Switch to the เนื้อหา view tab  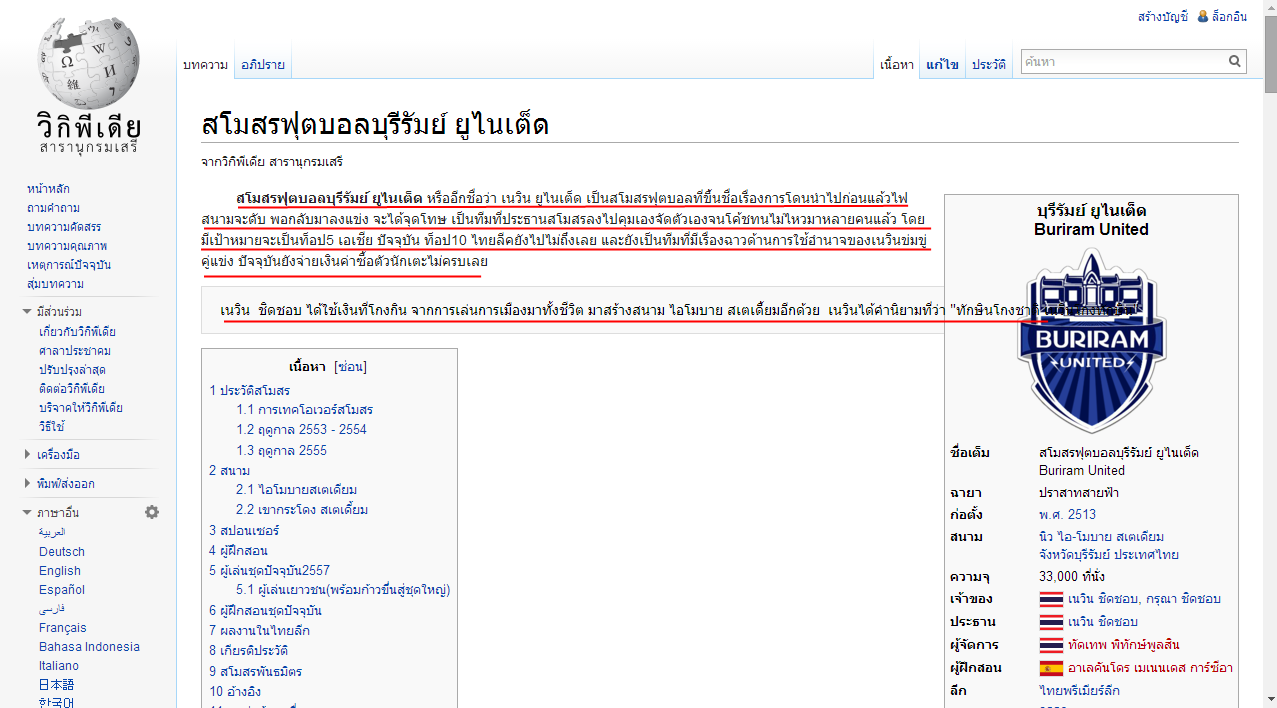pyautogui.click(x=897, y=65)
